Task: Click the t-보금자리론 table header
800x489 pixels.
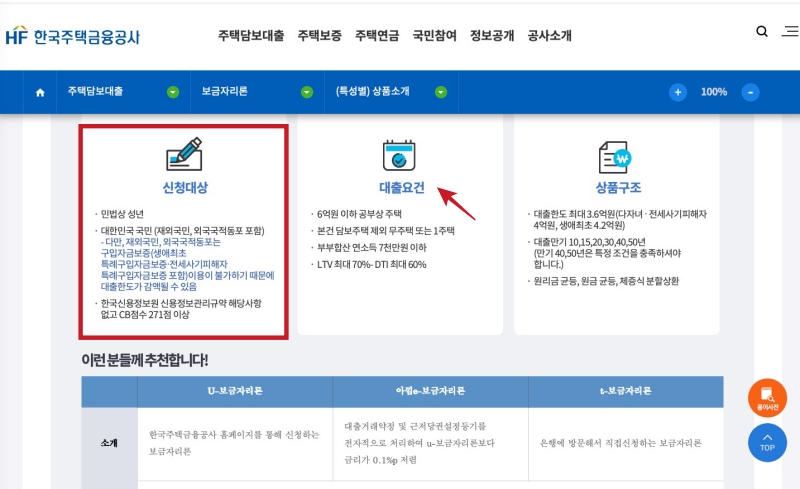Action: [626, 391]
